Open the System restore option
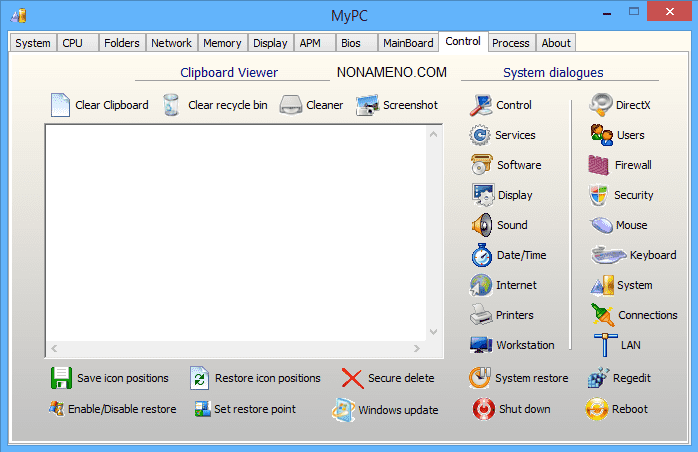The image size is (698, 452). tap(482, 378)
